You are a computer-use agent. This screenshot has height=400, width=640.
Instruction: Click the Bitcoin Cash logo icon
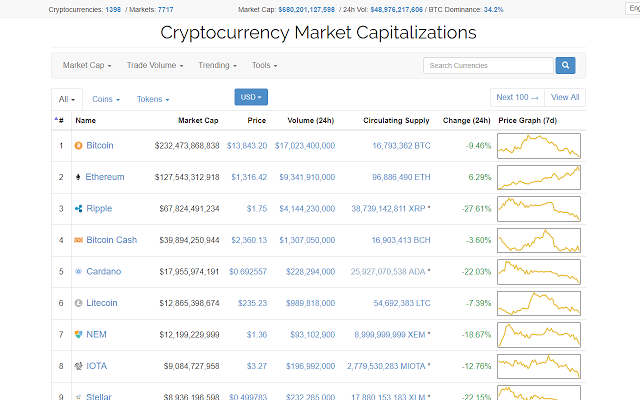[x=78, y=240]
